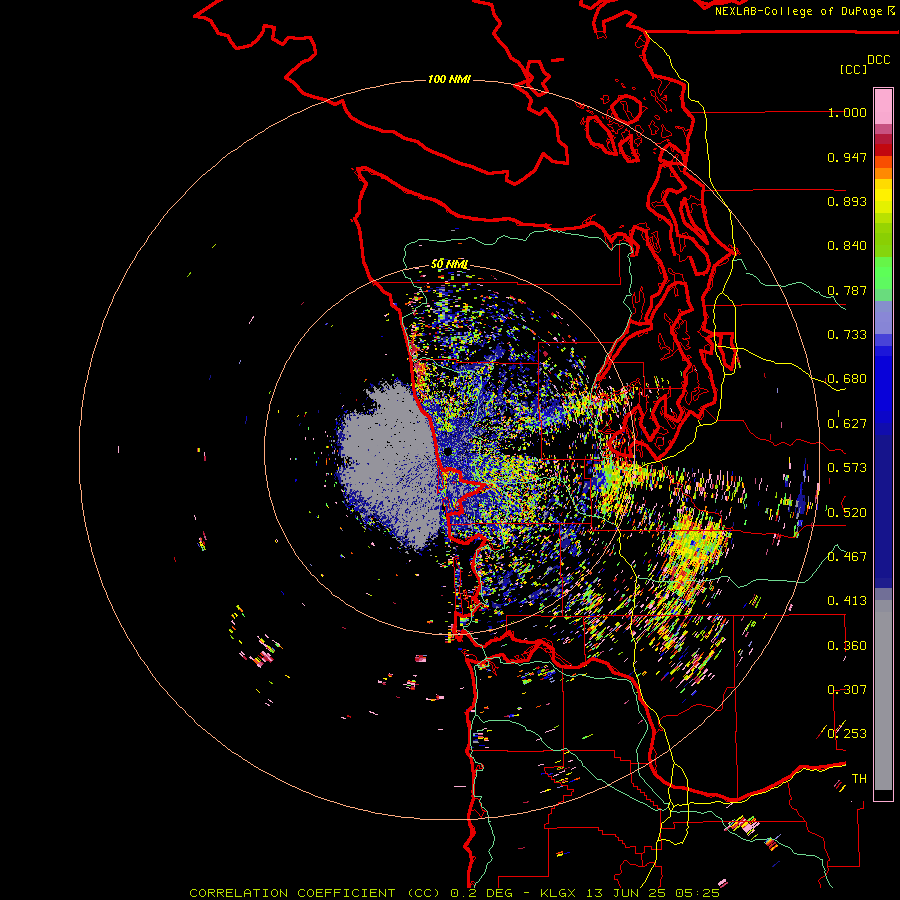Click the 0.360 legend value

847,646
